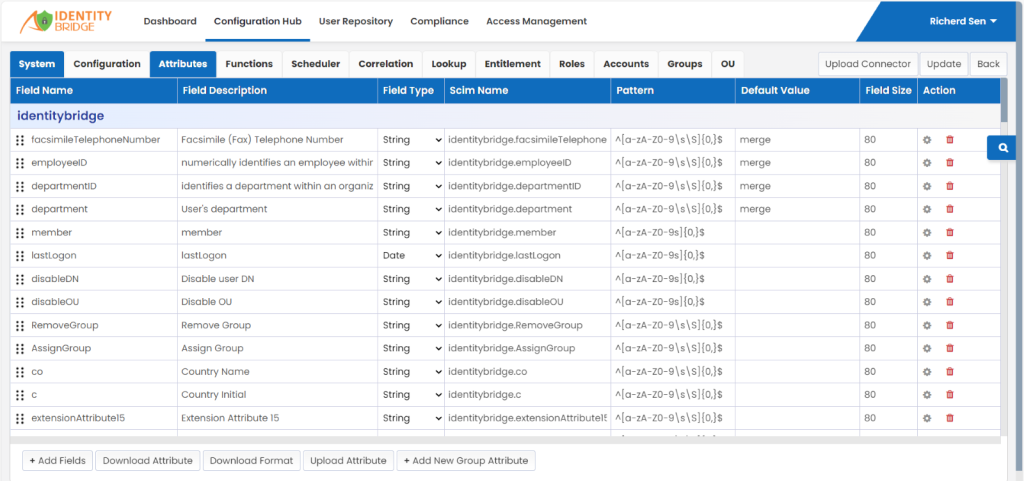Delete the employeeID attribute row
Image resolution: width=1024 pixels, height=481 pixels.
pyautogui.click(x=950, y=163)
